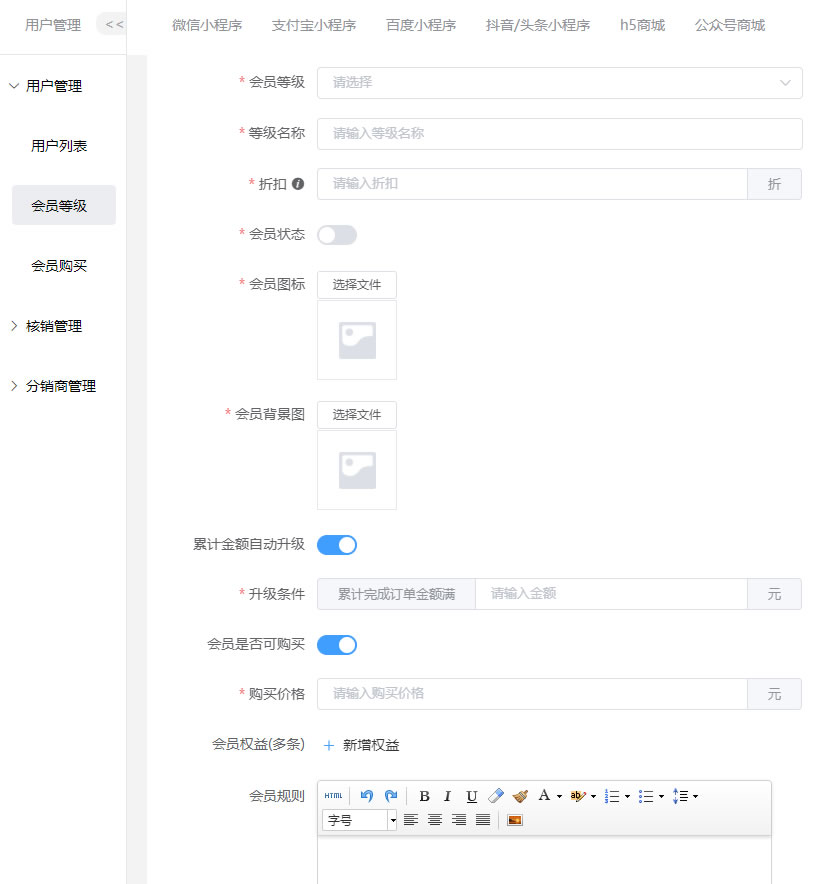Undo the last edit in rules editor
Image resolution: width=819 pixels, height=884 pixels.
click(x=367, y=796)
